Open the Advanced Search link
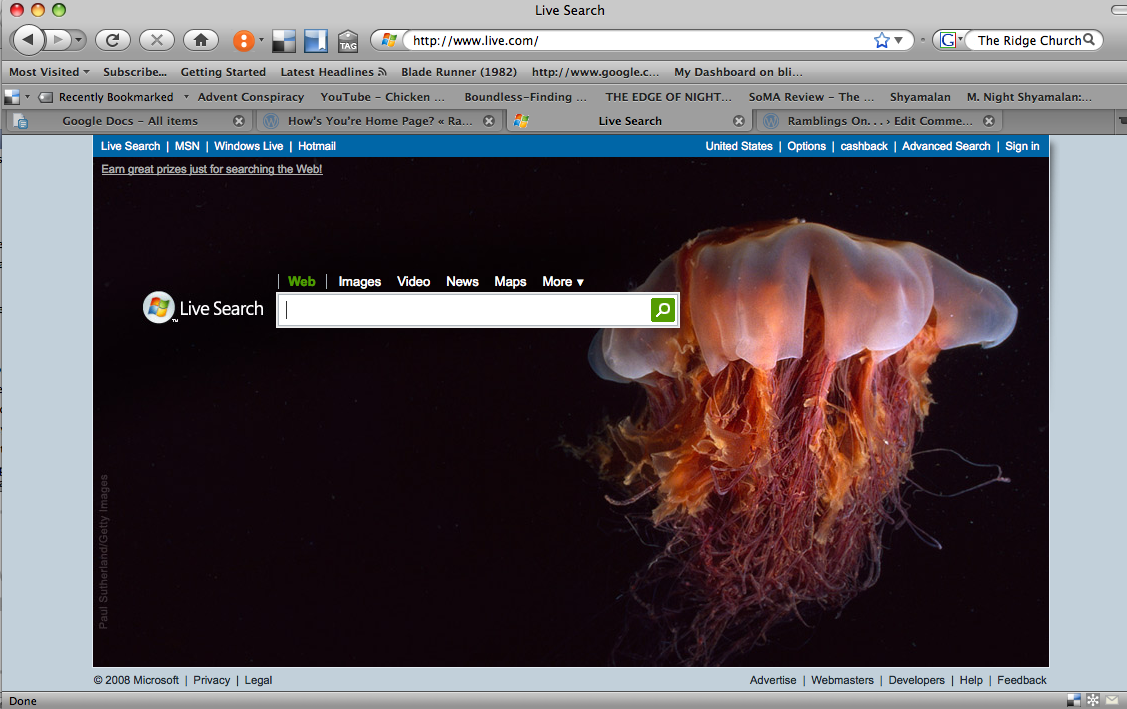Viewport: 1127px width, 709px height. [x=945, y=146]
